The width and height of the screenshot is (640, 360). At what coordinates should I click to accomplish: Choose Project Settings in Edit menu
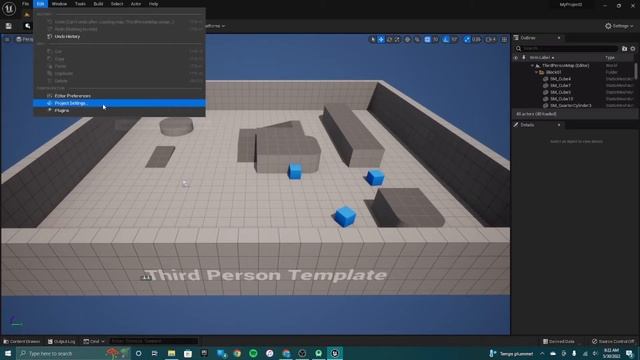119,103
